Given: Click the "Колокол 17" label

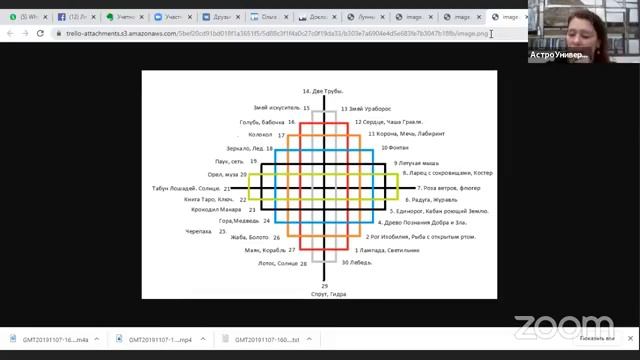Looking at the screenshot, I should pos(266,135).
